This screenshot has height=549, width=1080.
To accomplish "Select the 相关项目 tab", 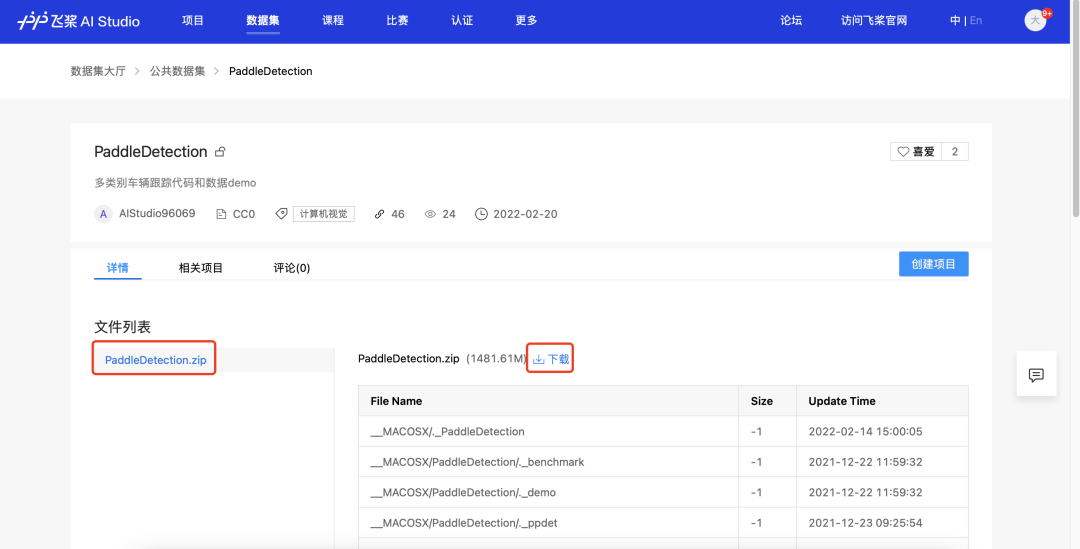I will [x=200, y=268].
